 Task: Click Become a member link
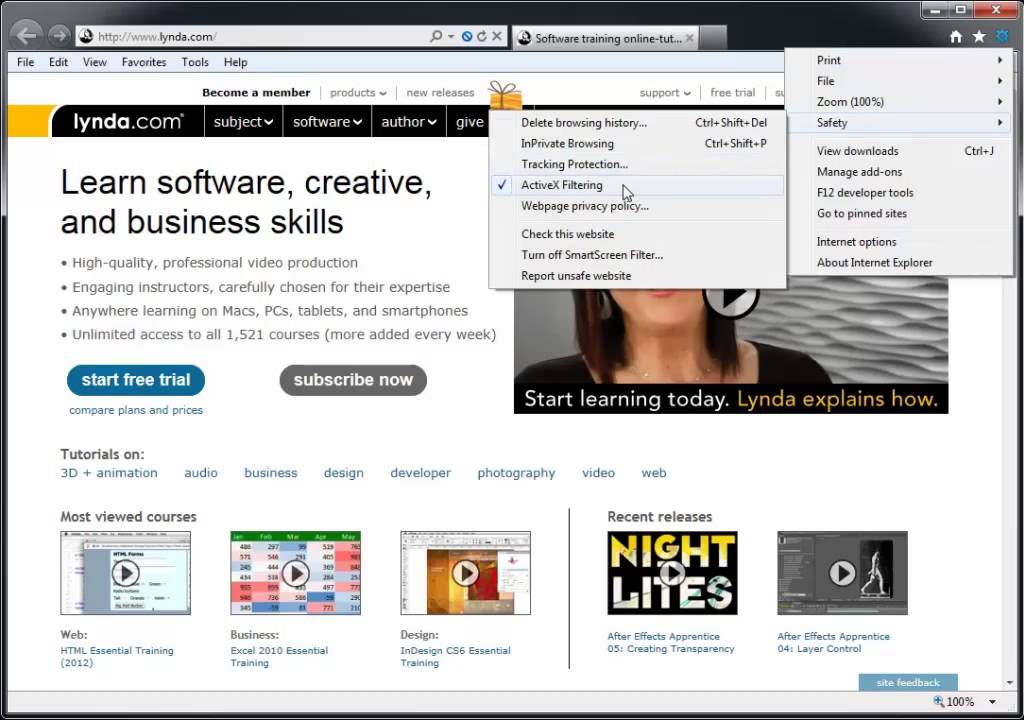click(256, 93)
